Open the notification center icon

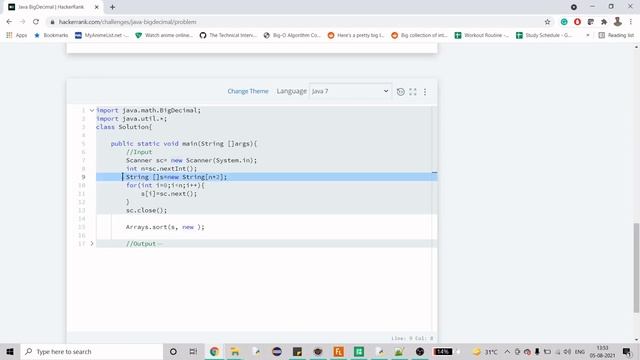click(x=627, y=351)
